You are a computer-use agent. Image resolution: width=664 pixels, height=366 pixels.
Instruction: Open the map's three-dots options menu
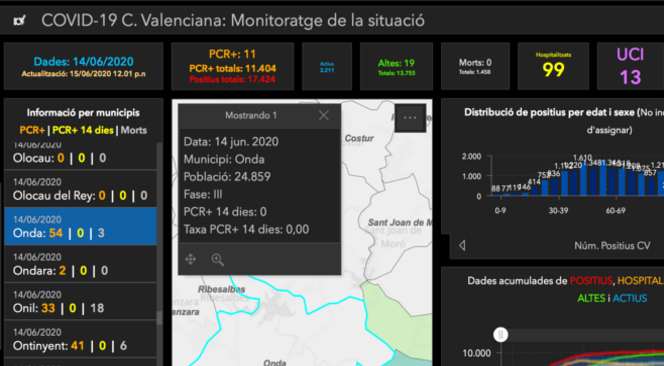[410, 118]
